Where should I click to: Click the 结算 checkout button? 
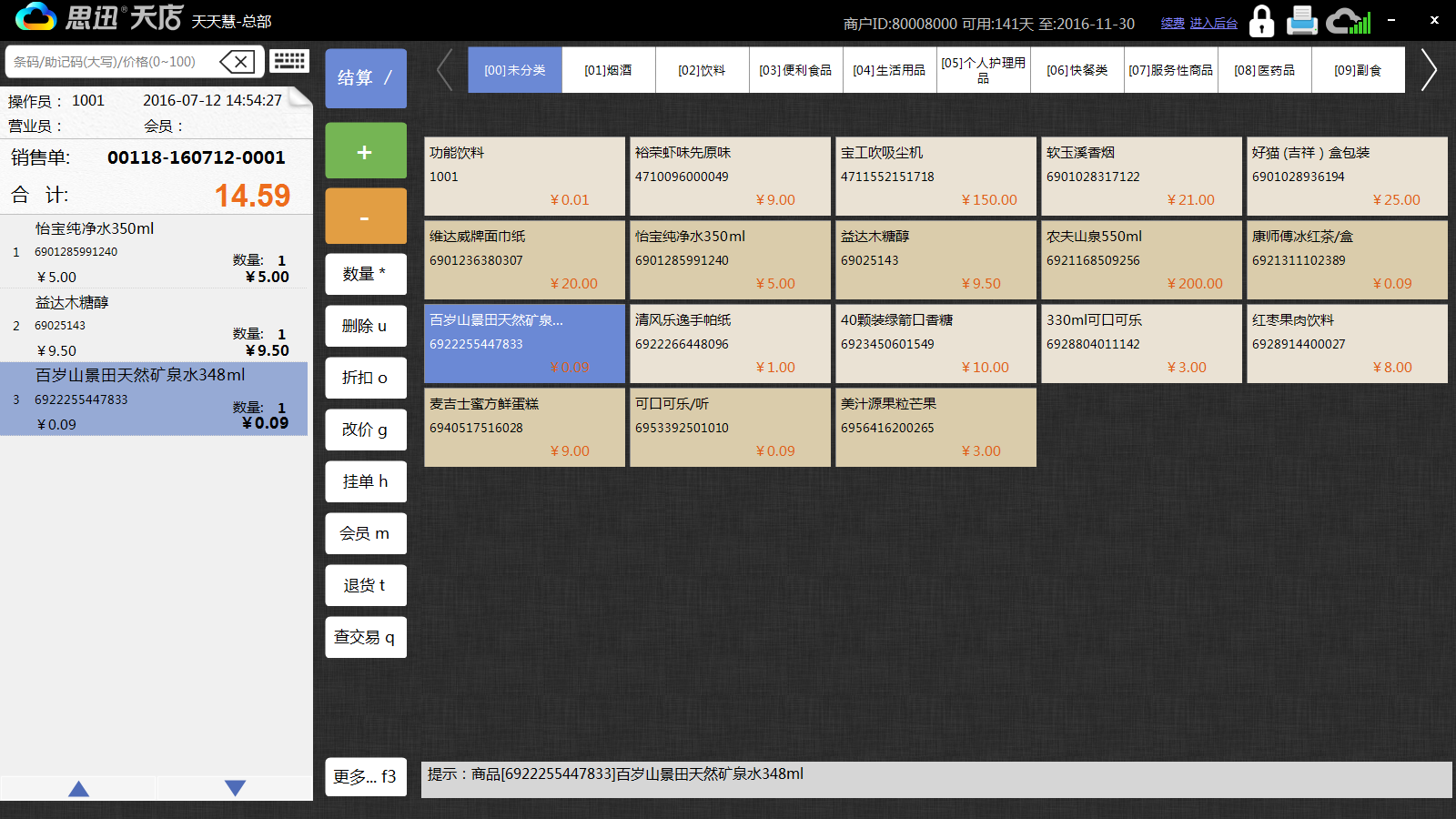point(366,78)
